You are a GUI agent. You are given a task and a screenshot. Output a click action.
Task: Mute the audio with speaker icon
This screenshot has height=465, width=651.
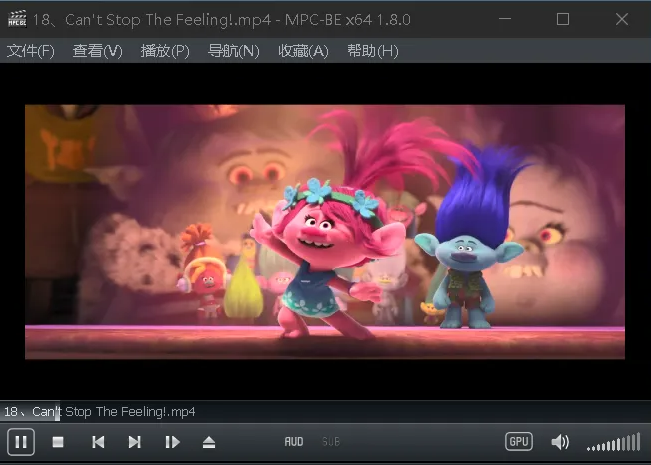[560, 441]
